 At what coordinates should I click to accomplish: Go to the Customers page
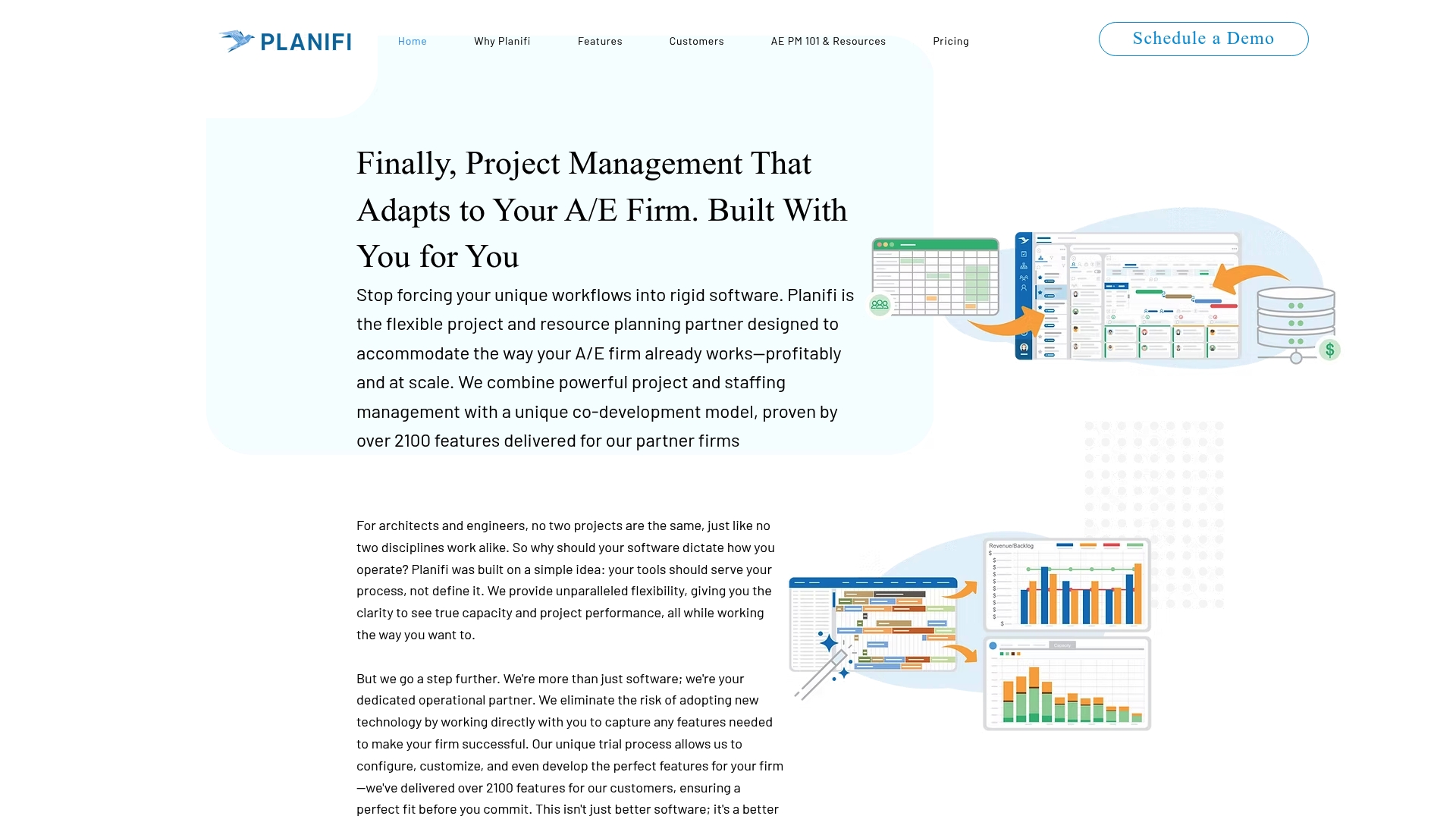pos(696,41)
